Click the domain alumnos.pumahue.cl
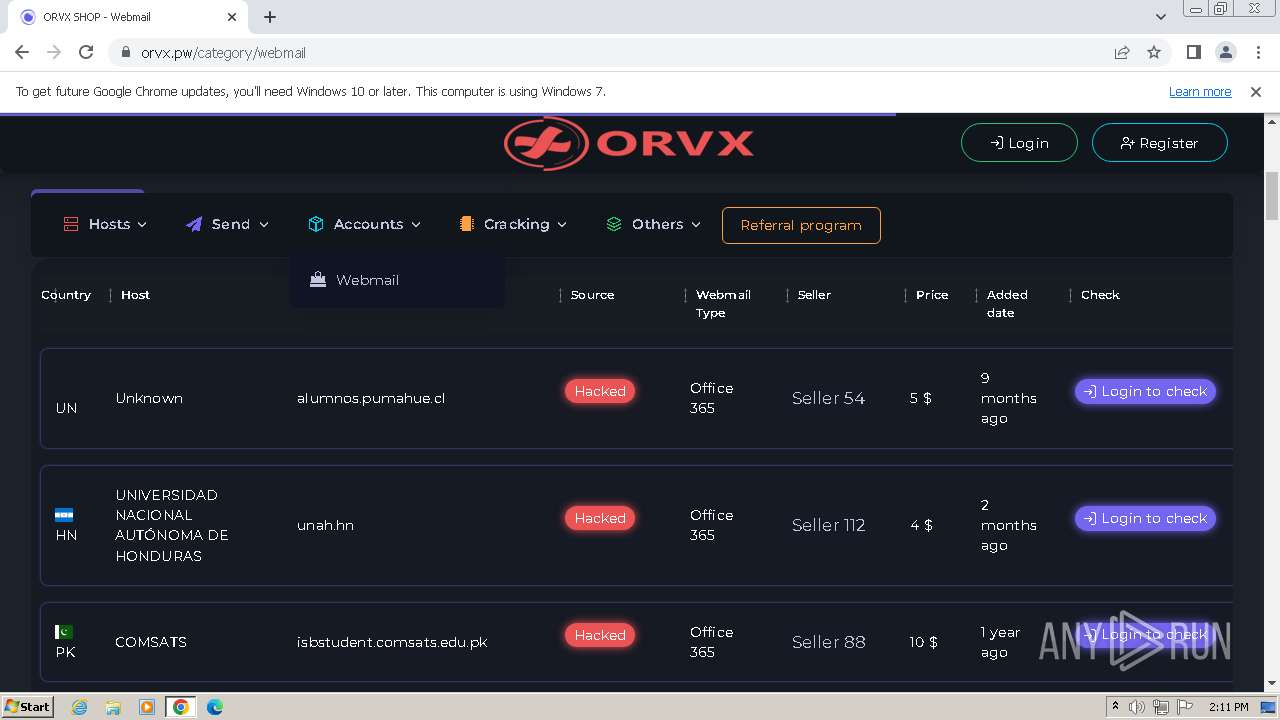Viewport: 1280px width, 720px height. 371,398
